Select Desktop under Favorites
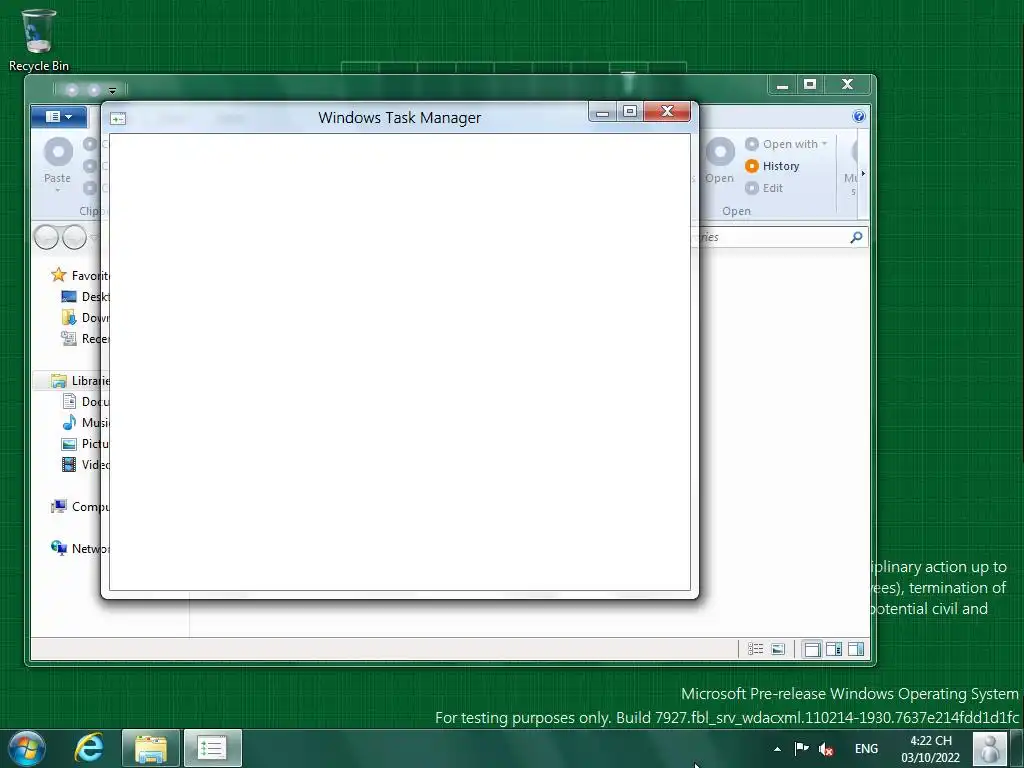This screenshot has width=1024, height=768. tap(85, 296)
